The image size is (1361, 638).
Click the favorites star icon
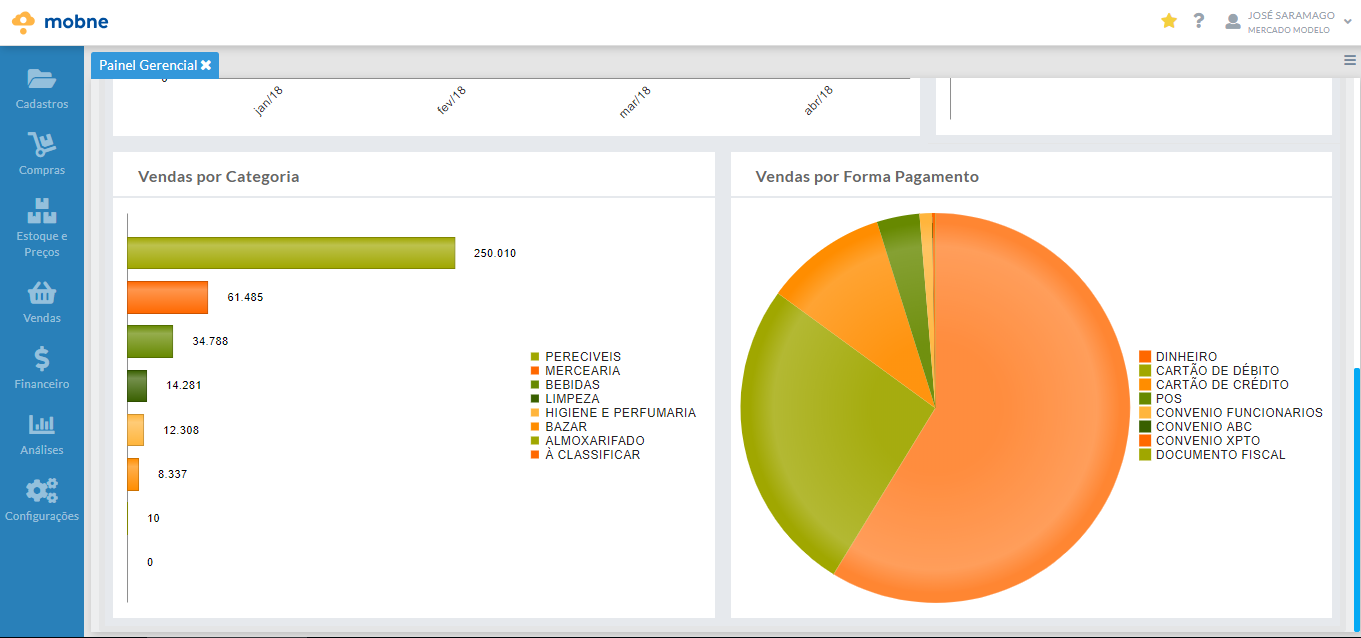(x=1169, y=21)
